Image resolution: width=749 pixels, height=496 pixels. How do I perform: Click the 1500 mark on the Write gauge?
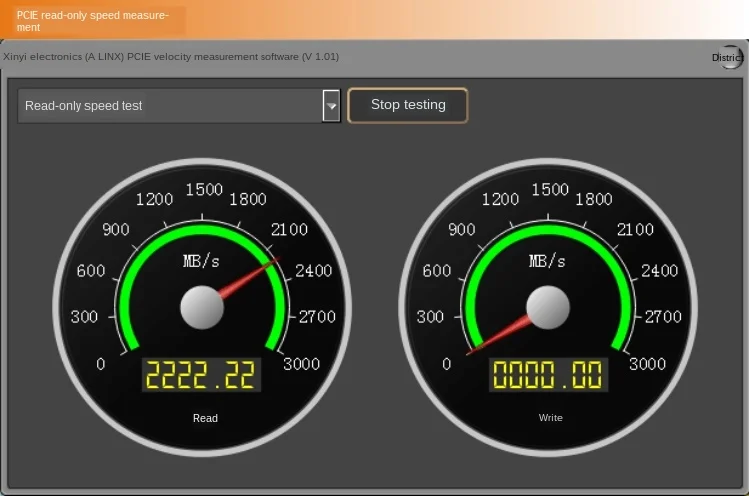click(x=550, y=189)
